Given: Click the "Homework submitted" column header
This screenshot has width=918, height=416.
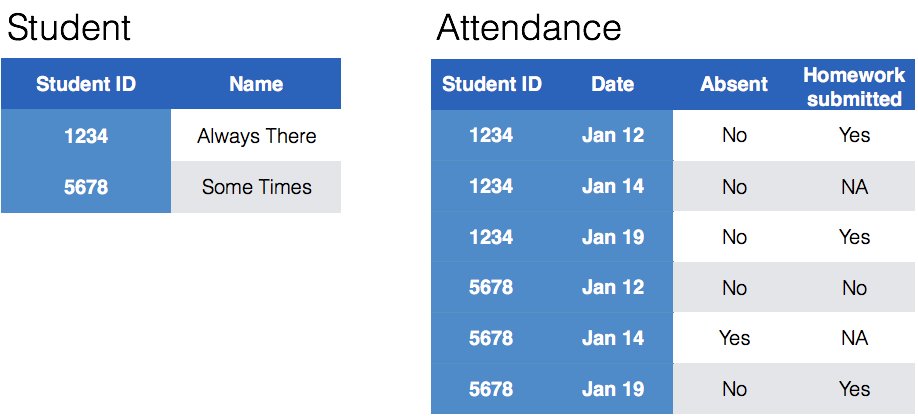Looking at the screenshot, I should click(x=854, y=86).
